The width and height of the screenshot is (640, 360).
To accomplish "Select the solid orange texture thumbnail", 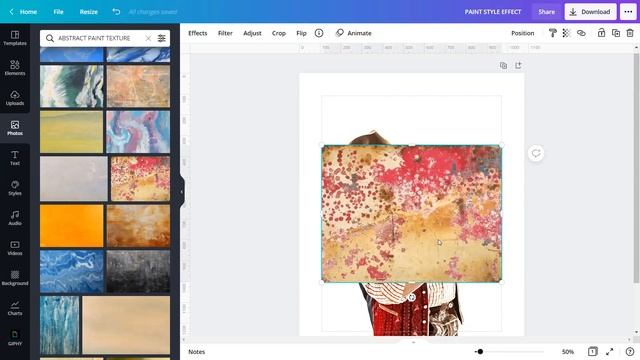I will 72,226.
